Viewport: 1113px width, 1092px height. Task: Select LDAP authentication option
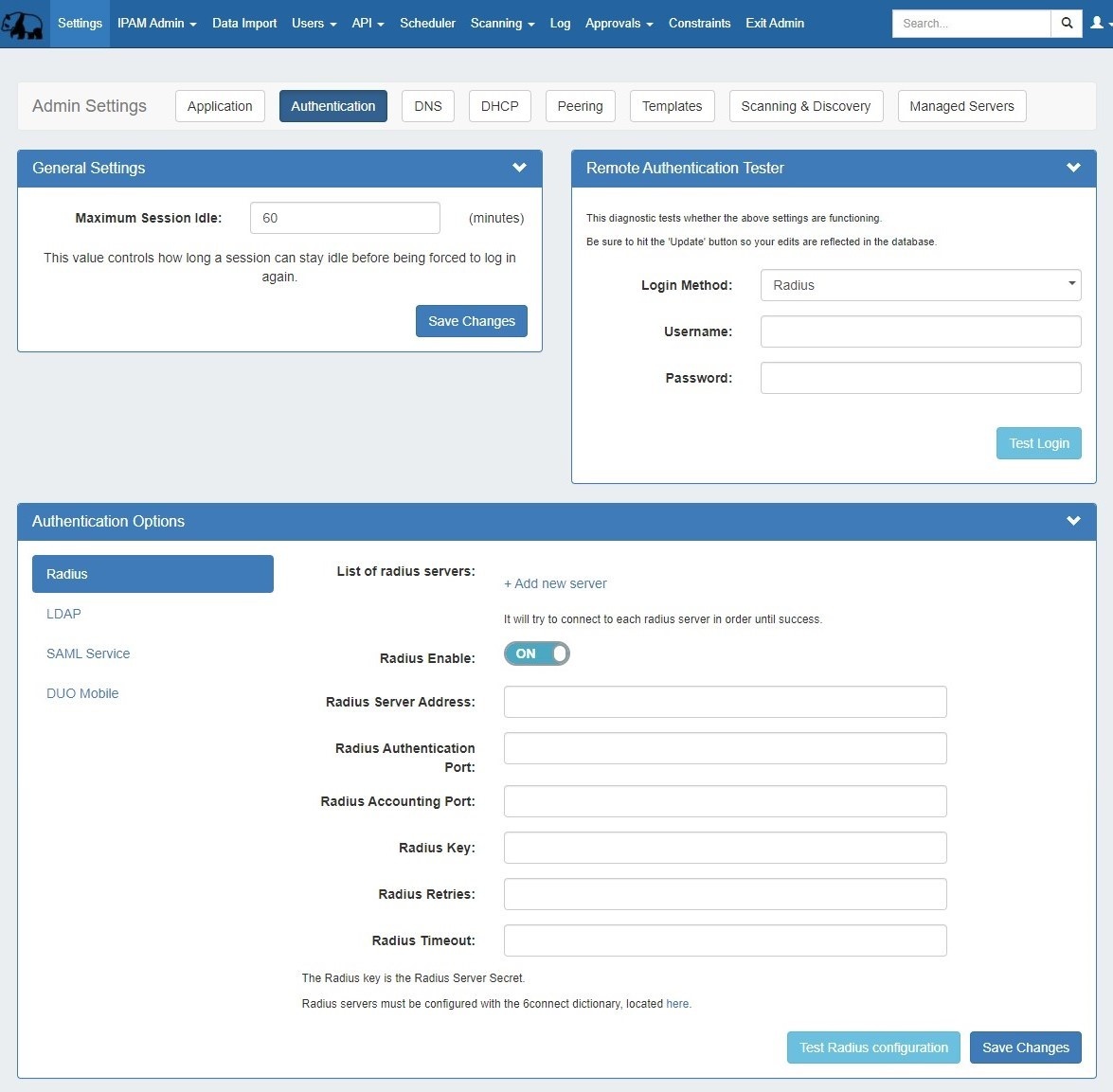63,614
